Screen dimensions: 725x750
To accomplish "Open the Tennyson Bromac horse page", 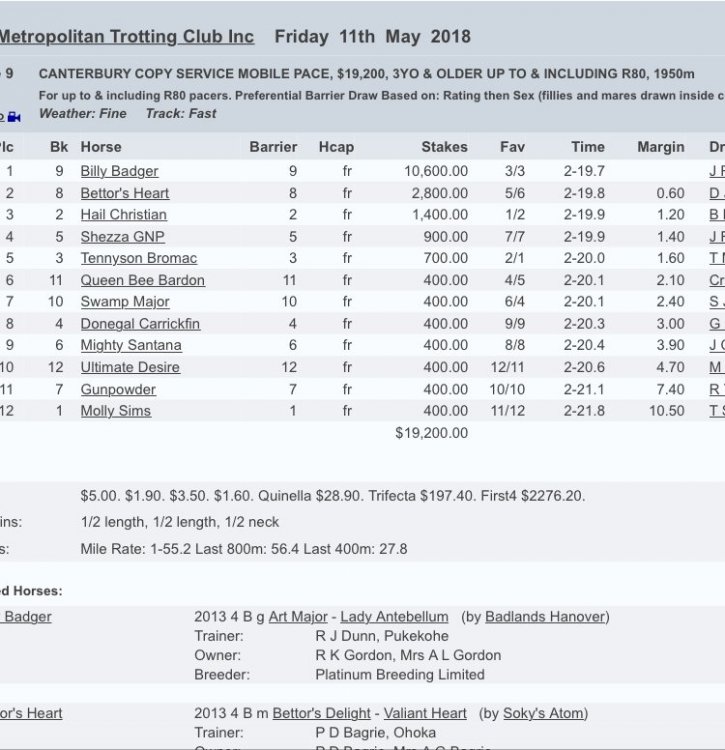I will point(138,258).
